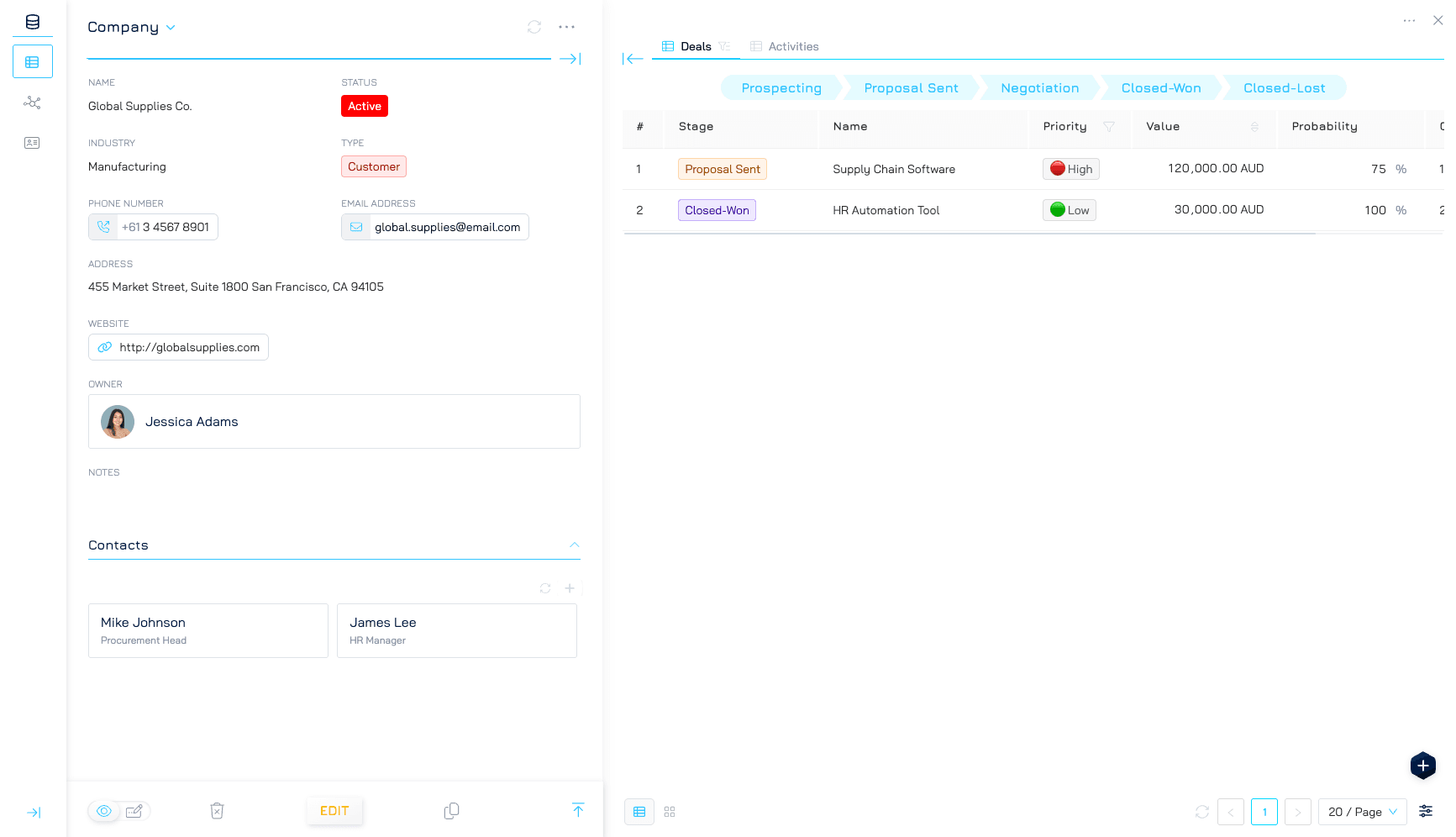Go to previous page of deals
This screenshot has height=837, width=1456.
[x=1231, y=812]
